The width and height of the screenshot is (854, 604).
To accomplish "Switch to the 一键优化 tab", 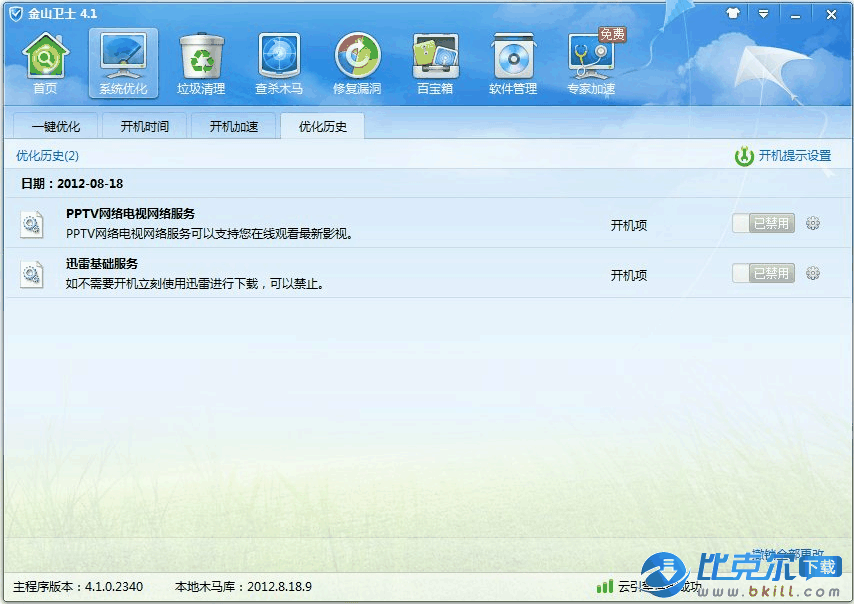I will point(56,126).
